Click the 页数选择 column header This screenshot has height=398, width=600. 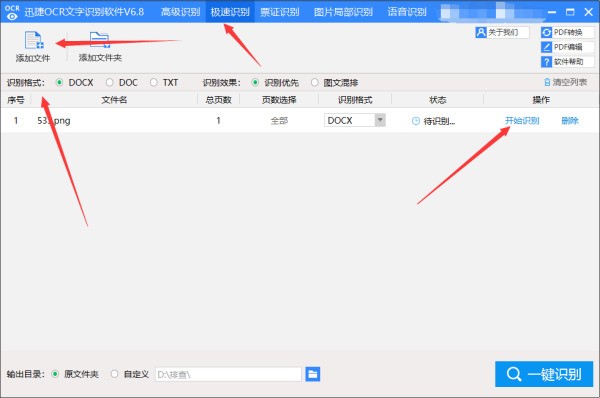(279, 100)
